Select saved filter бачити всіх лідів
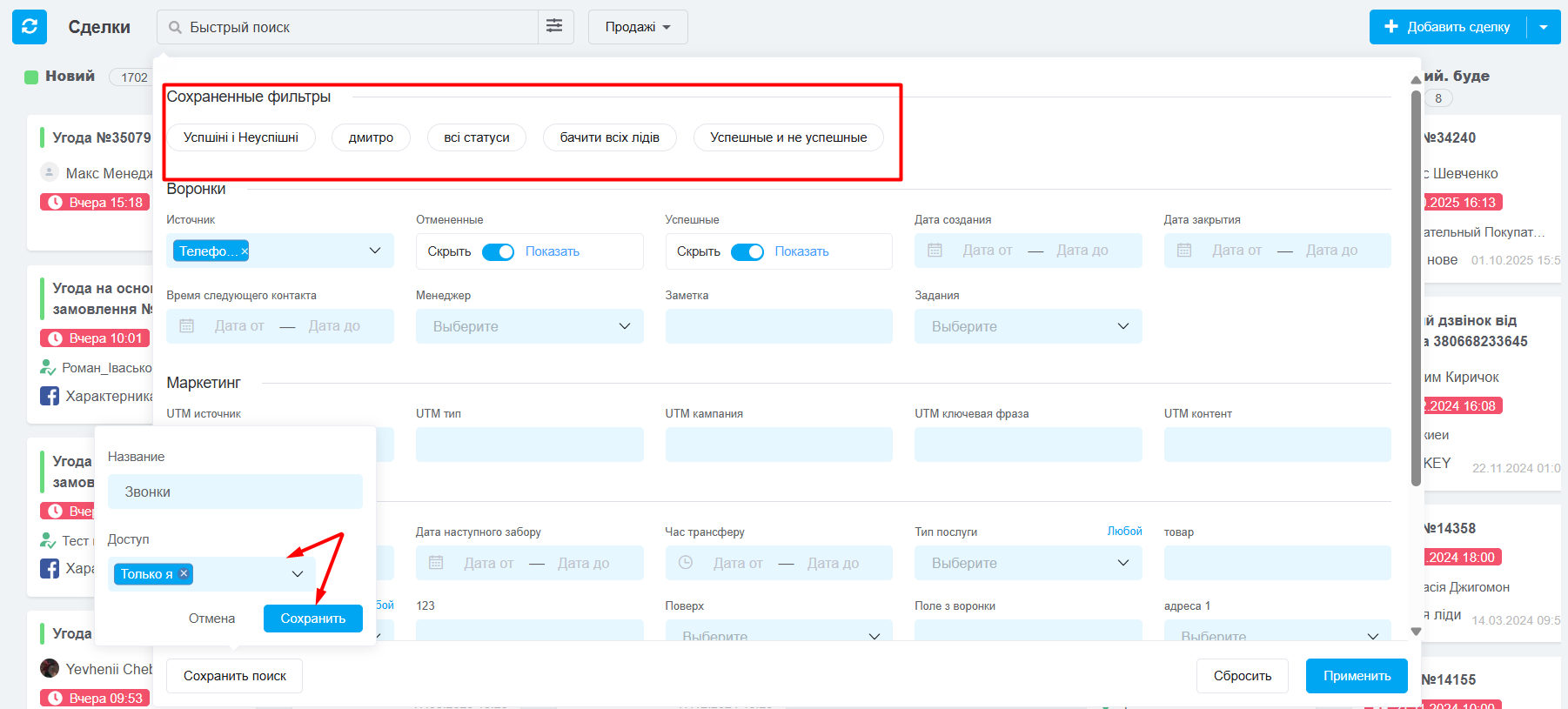The height and width of the screenshot is (709, 1568). [x=609, y=137]
